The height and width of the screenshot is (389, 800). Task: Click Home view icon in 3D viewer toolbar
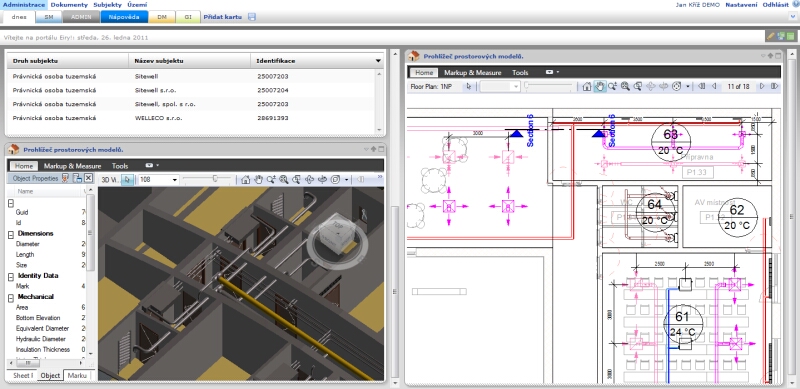245,180
